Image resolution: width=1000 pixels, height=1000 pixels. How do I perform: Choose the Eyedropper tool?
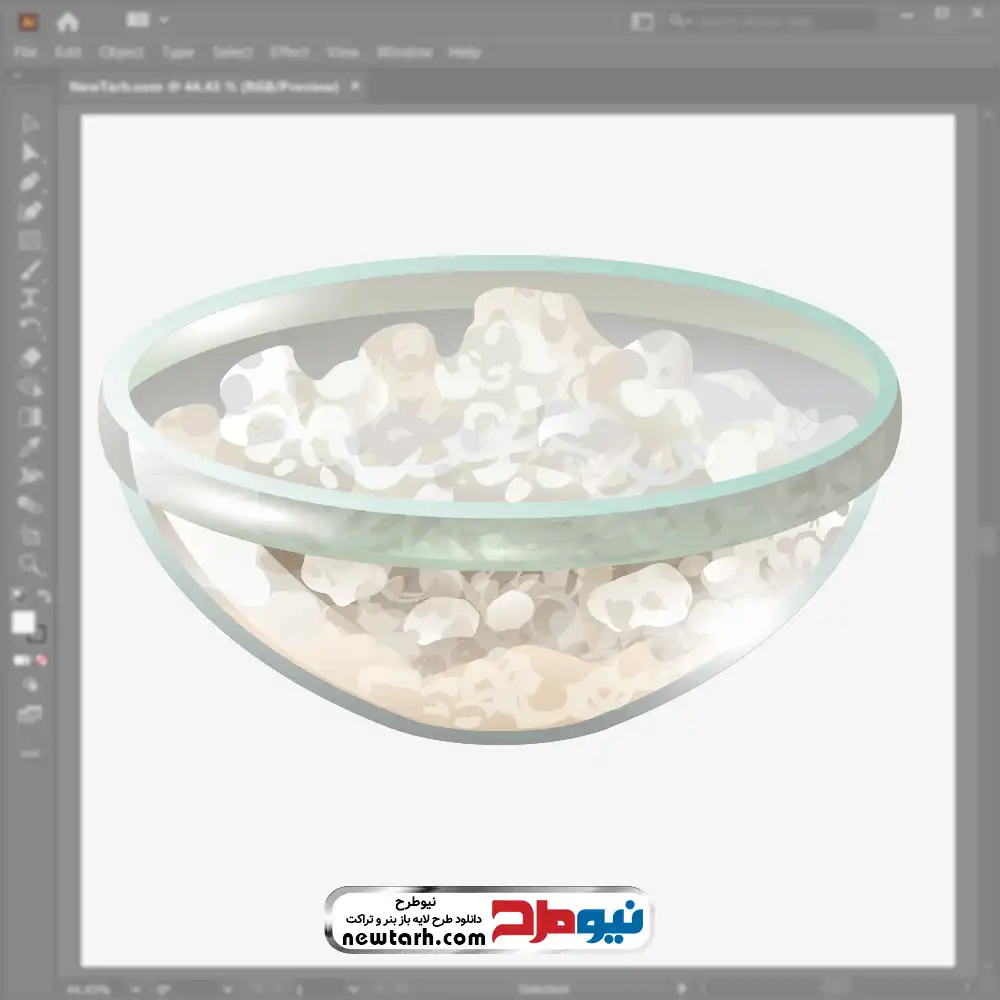coord(30,446)
